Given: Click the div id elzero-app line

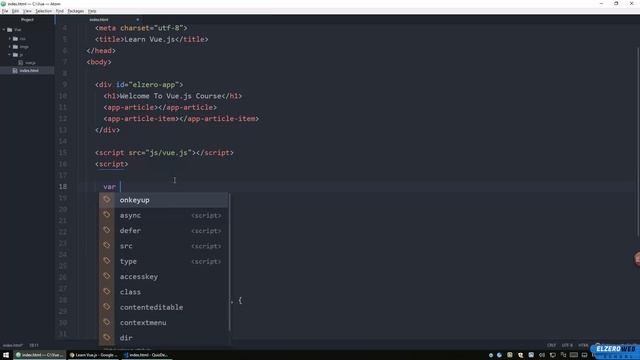Looking at the screenshot, I should tap(139, 85).
